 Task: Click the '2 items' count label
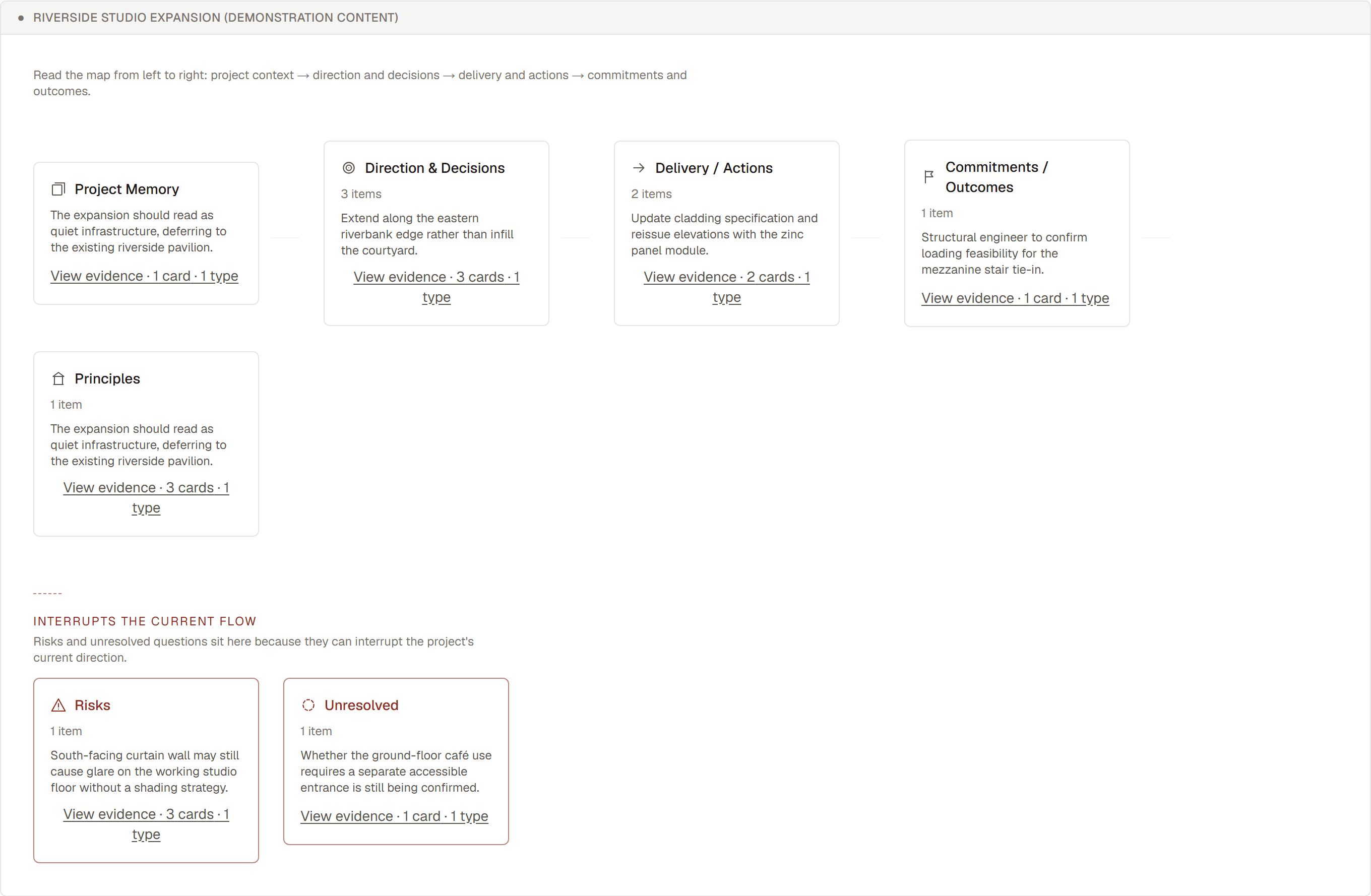tap(651, 194)
